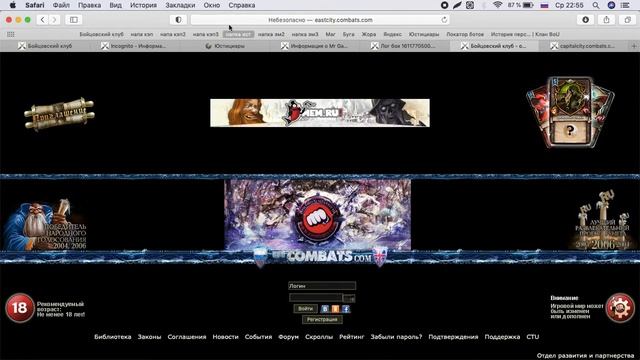
Task: Go forward with Safari's forward arrow
Action: click(54, 20)
